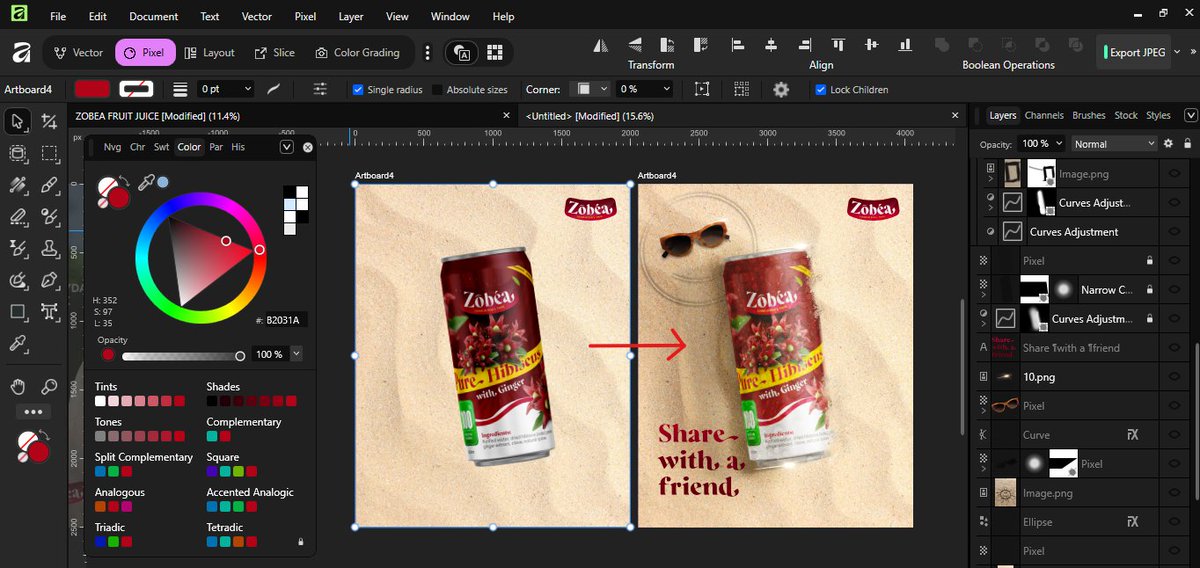Switch to the Channels tab
This screenshot has height=568, width=1200.
pos(1044,115)
